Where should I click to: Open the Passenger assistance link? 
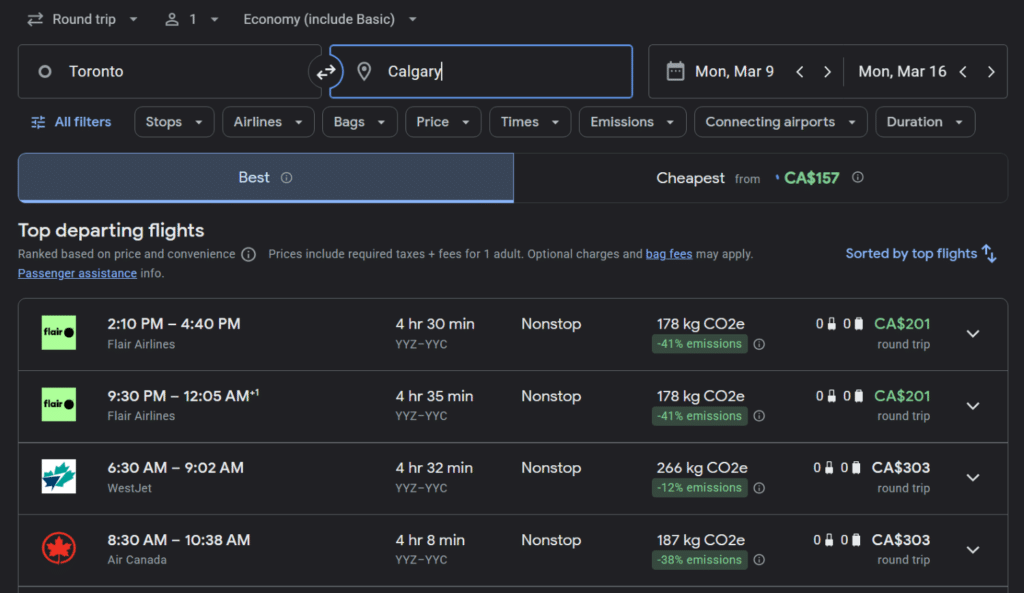tap(77, 274)
